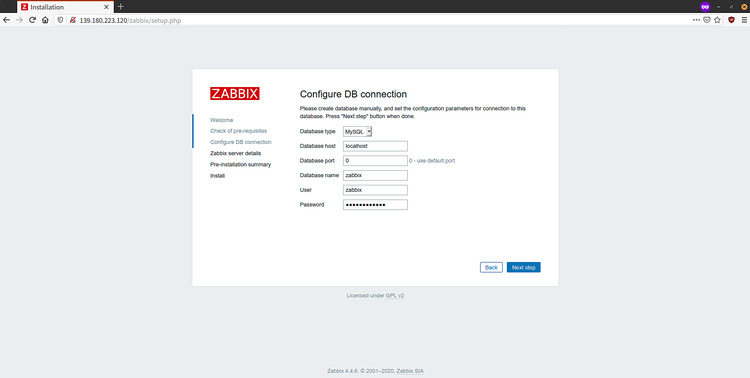Click the Pocket save icon
This screenshot has height=378, width=750.
pyautogui.click(x=706, y=20)
